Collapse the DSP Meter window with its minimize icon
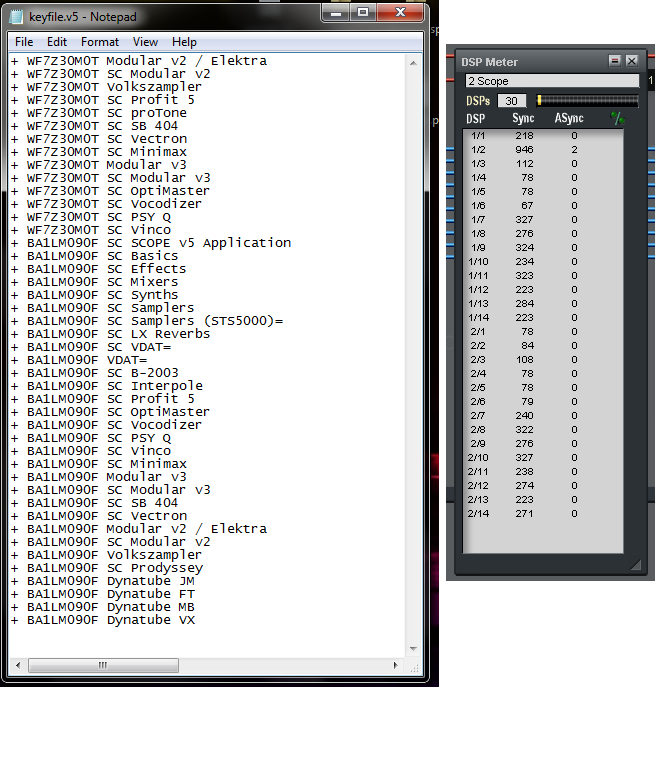Screen dimensions: 670x764 615,61
